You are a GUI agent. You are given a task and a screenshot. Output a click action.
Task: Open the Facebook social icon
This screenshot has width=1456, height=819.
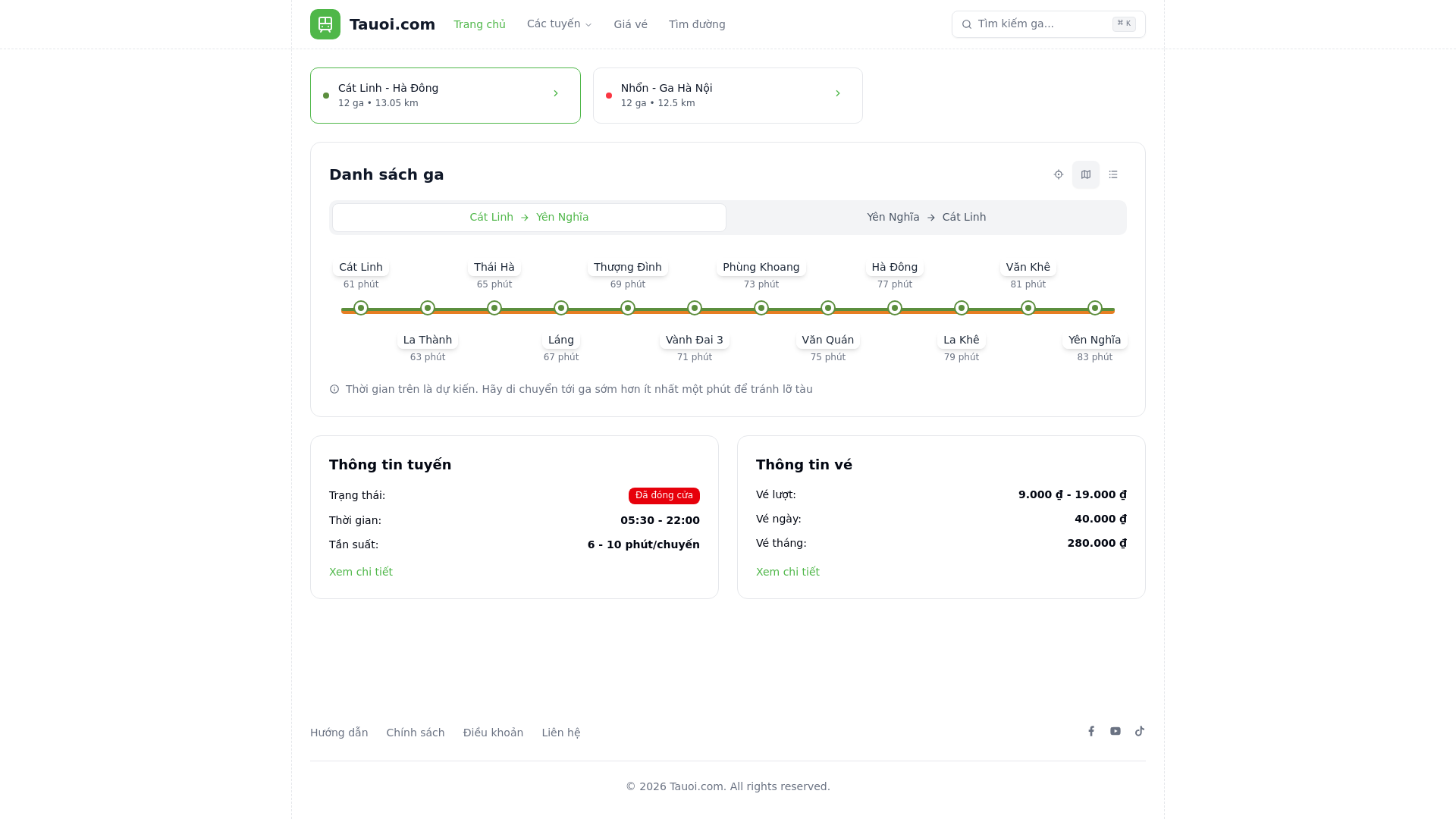(x=1091, y=731)
